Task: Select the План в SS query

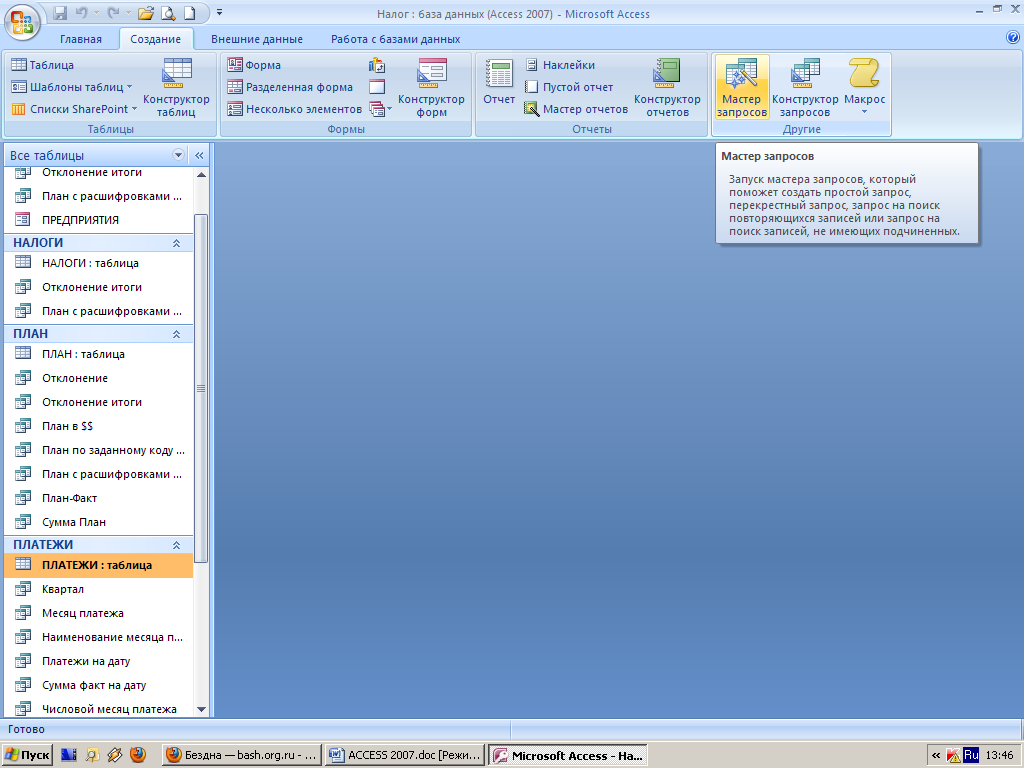Action: tap(99, 426)
